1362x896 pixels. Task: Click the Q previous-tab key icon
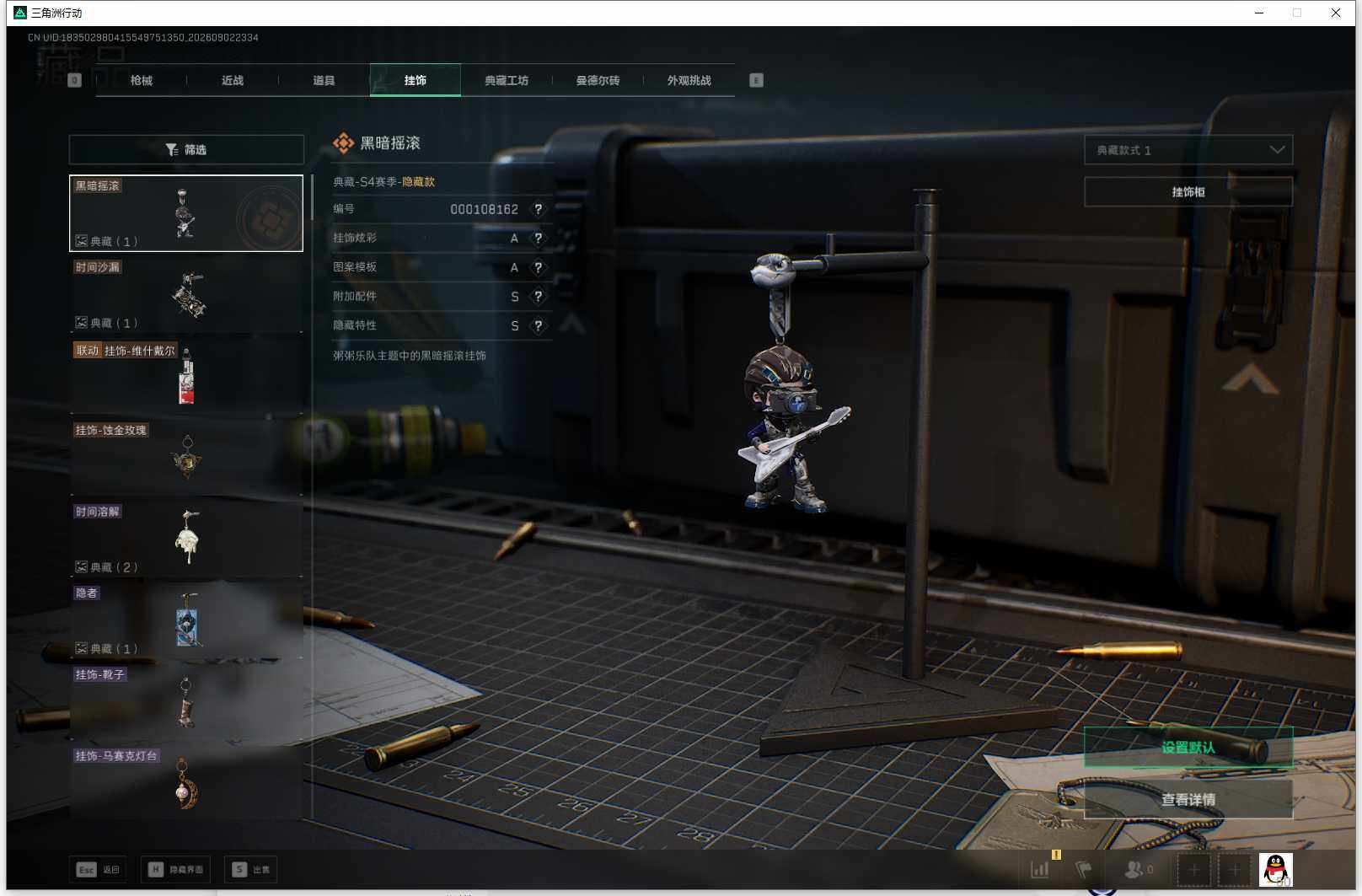click(74, 80)
